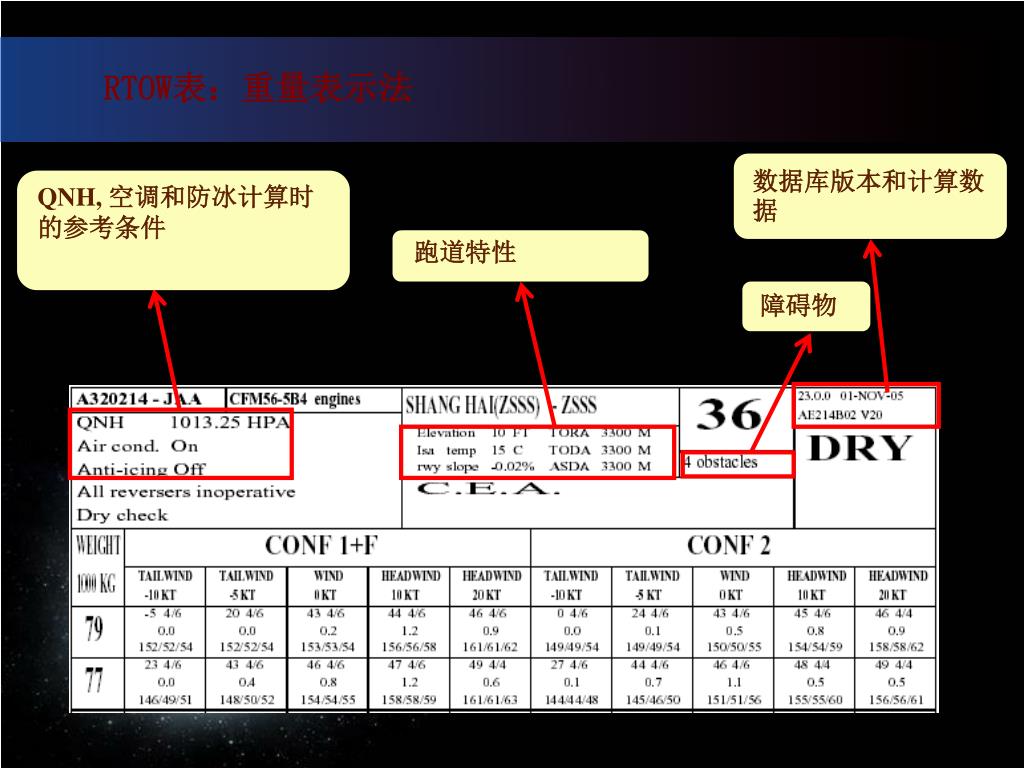The image size is (1024, 768).
Task: Click the speeds '156/56/58'
Action: point(409,647)
